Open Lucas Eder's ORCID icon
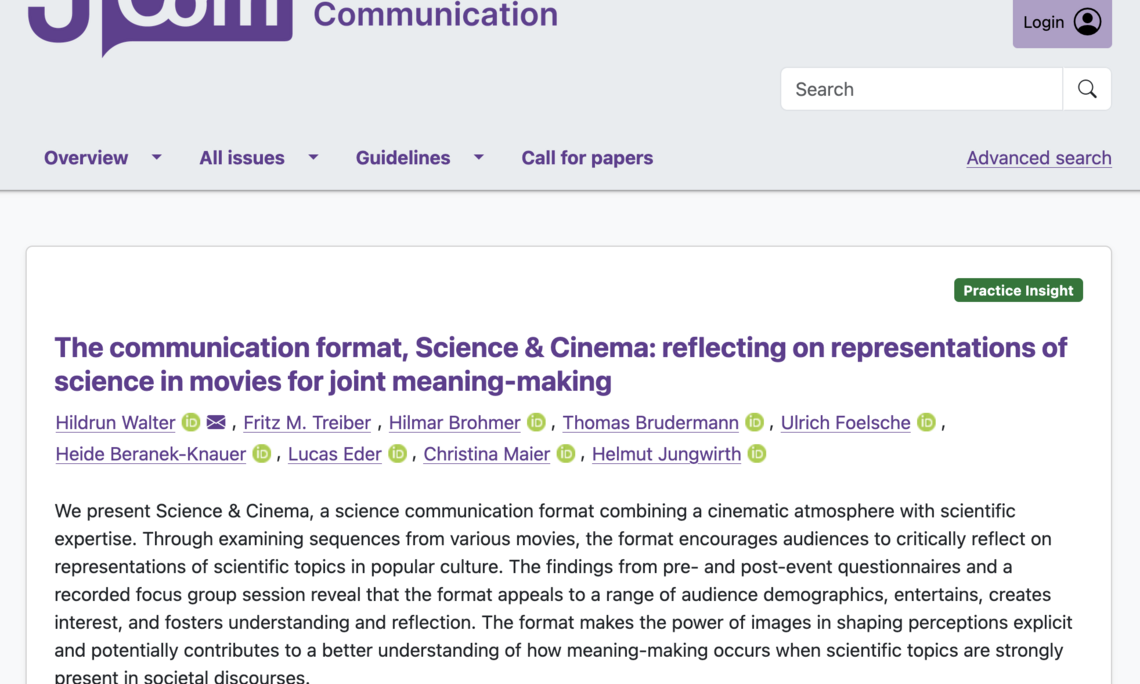This screenshot has width=1140, height=684. [397, 454]
